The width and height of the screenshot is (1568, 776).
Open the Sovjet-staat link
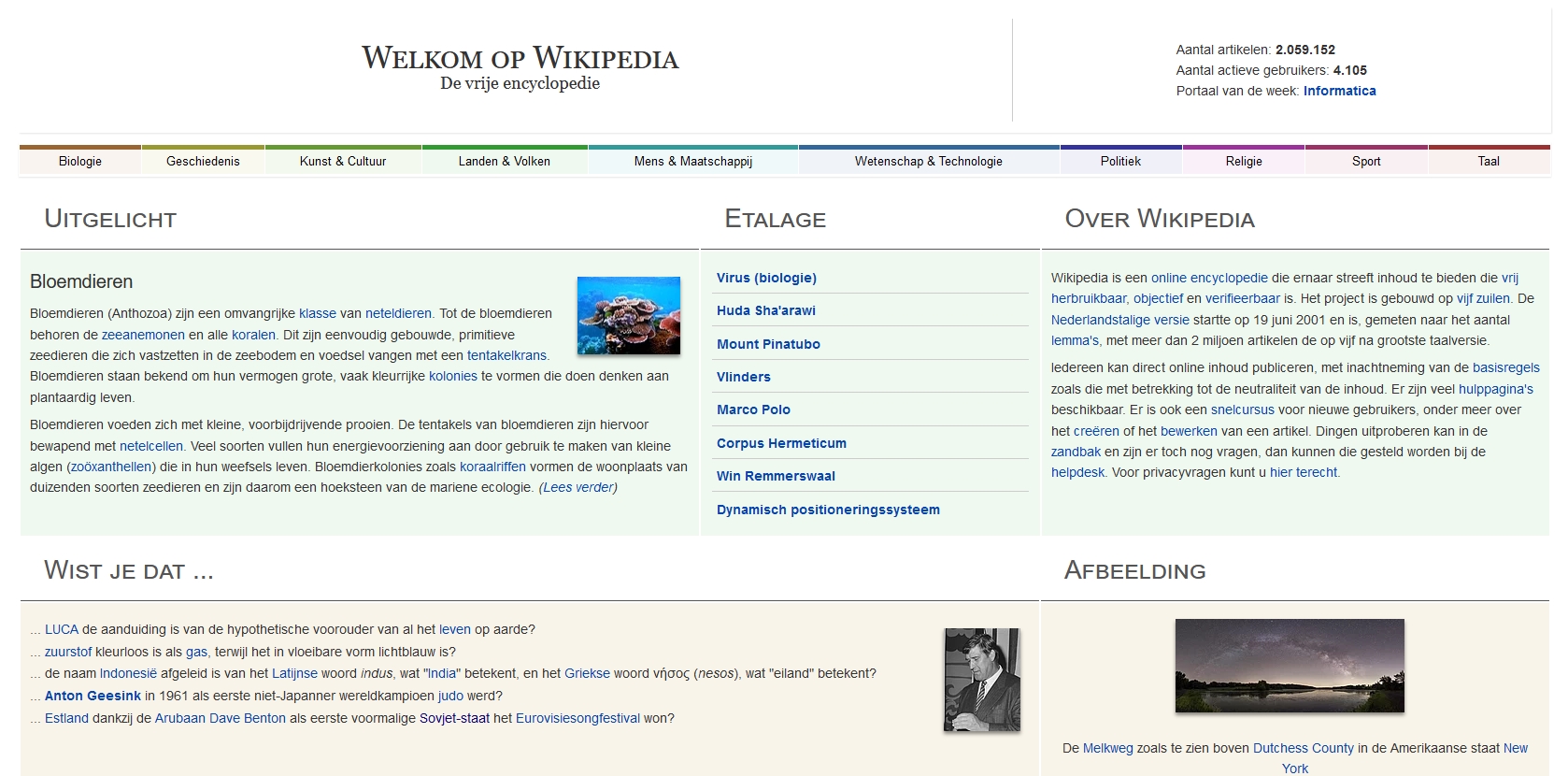[454, 718]
